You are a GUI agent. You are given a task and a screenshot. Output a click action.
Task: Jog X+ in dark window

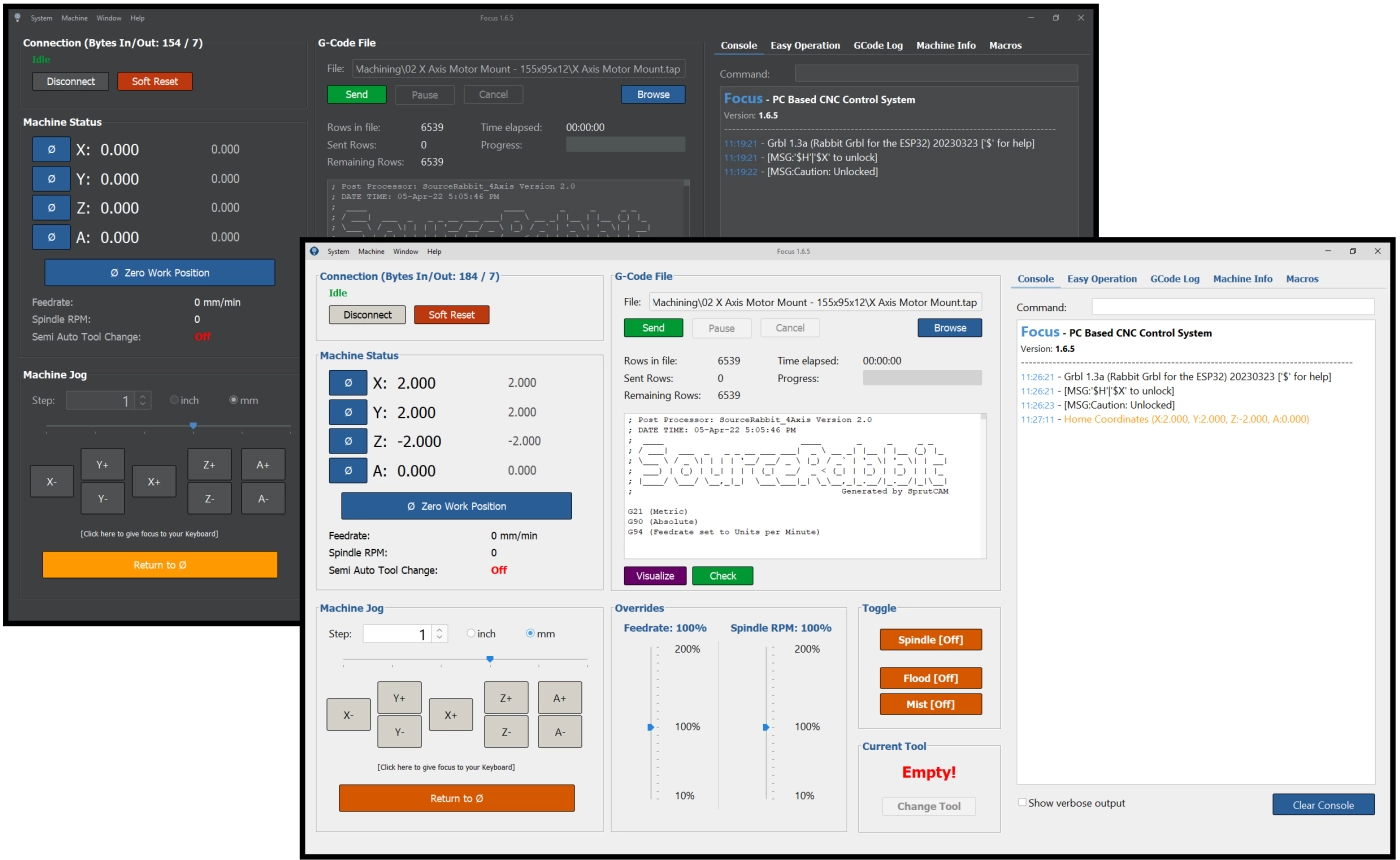[x=154, y=481]
